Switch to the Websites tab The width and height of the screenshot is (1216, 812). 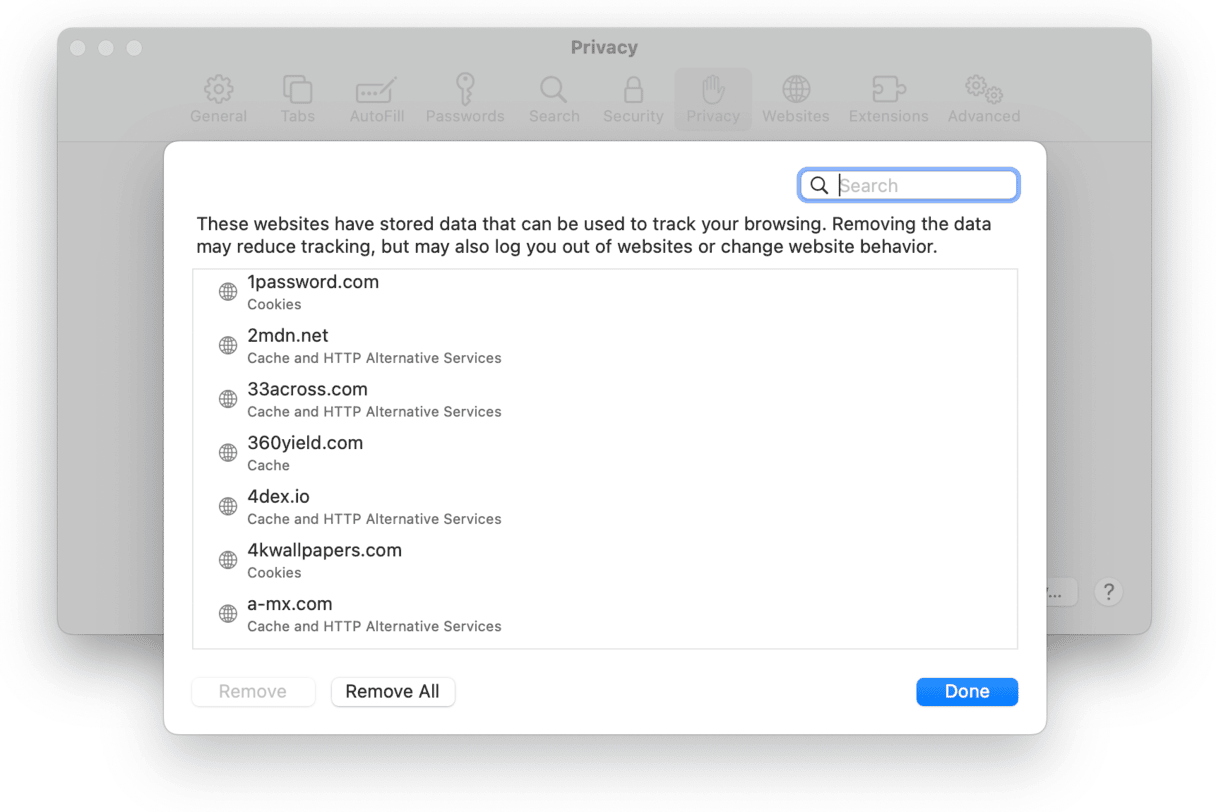pyautogui.click(x=795, y=98)
